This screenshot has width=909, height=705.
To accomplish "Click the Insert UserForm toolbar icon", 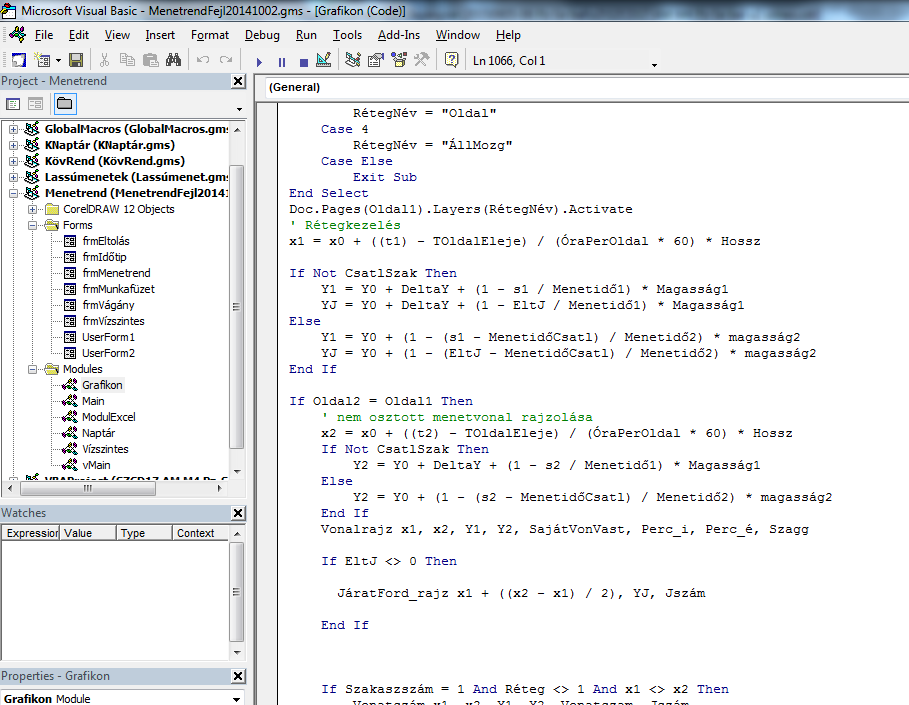I will click(43, 60).
